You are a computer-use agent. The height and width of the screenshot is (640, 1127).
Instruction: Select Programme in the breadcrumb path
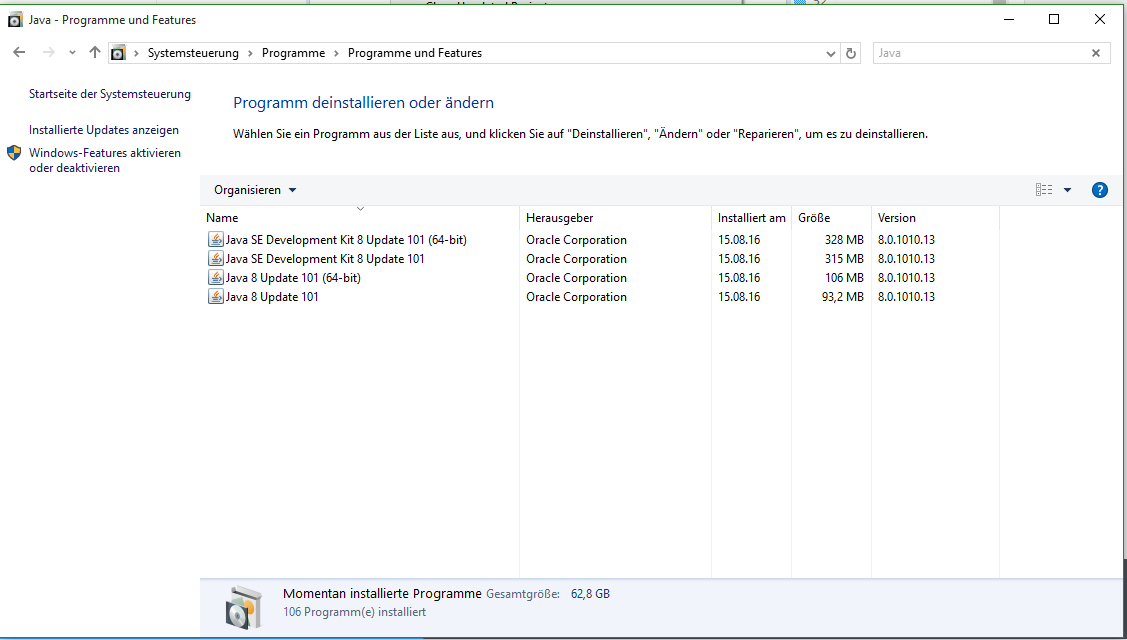[x=293, y=53]
